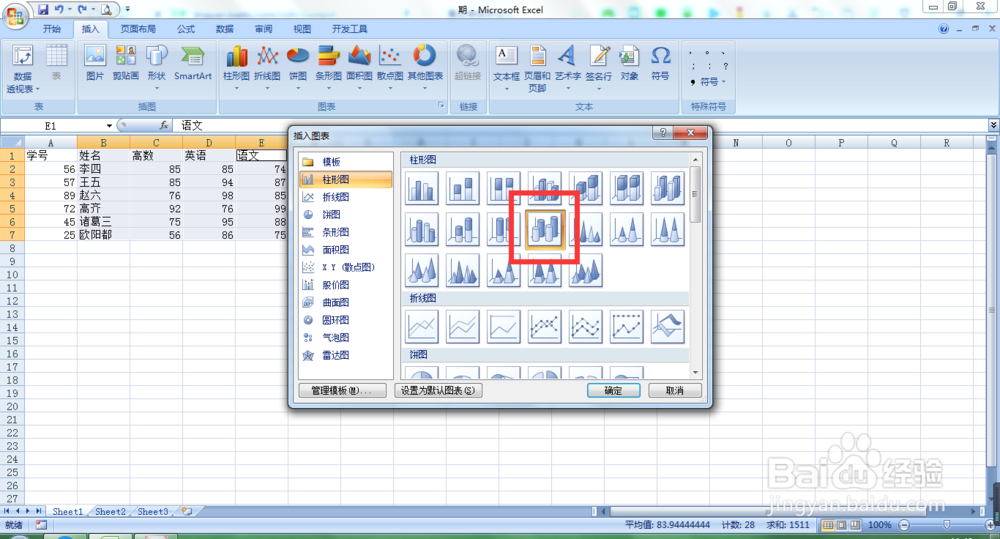Click 设置为默认图表 button

coord(438,390)
